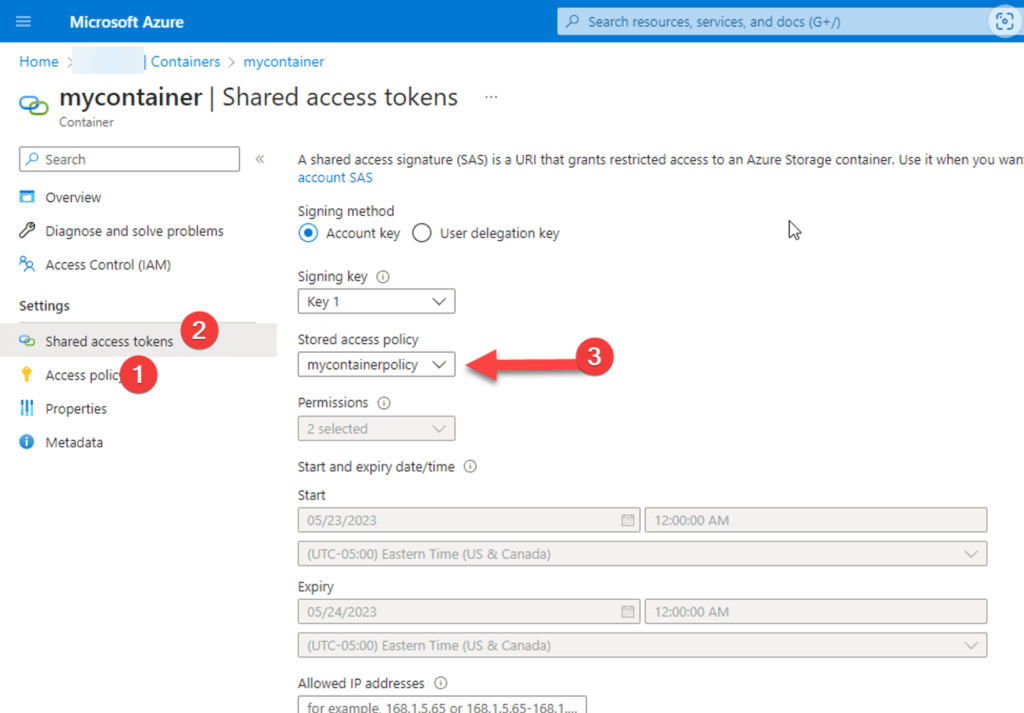
Task: Open the account SAS link
Action: pos(335,178)
